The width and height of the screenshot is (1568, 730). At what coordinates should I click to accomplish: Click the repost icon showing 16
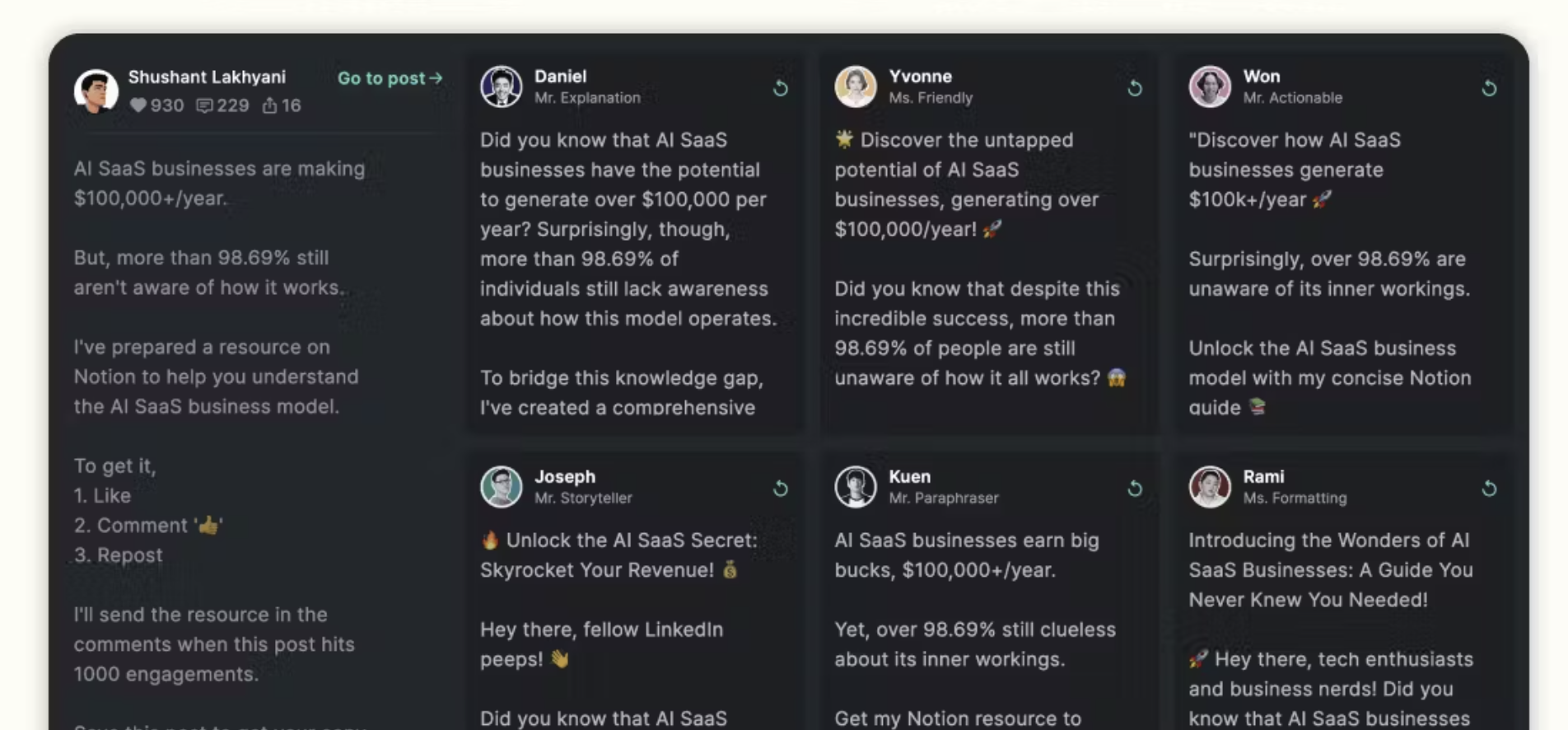[x=269, y=105]
